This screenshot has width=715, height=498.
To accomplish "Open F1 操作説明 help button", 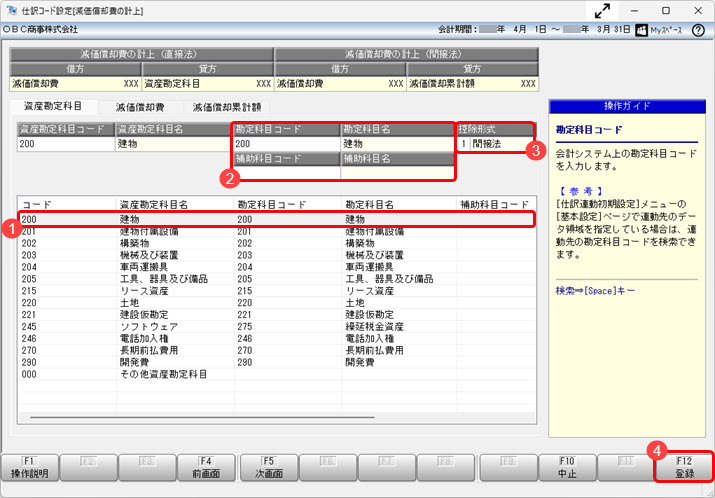I will [29, 467].
